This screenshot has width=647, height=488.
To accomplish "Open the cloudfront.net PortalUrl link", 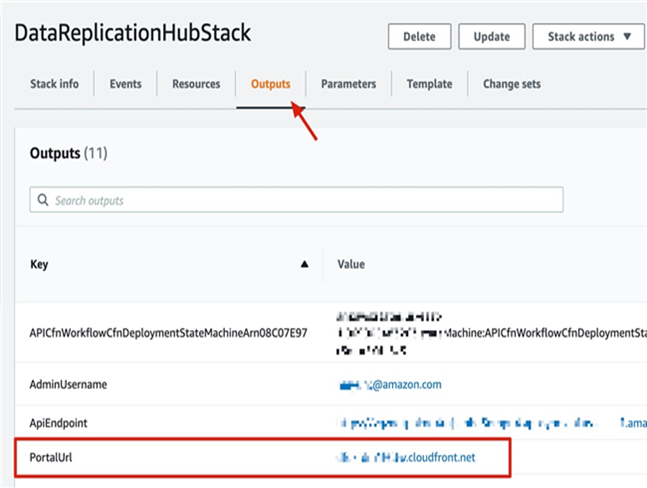I will tap(406, 457).
